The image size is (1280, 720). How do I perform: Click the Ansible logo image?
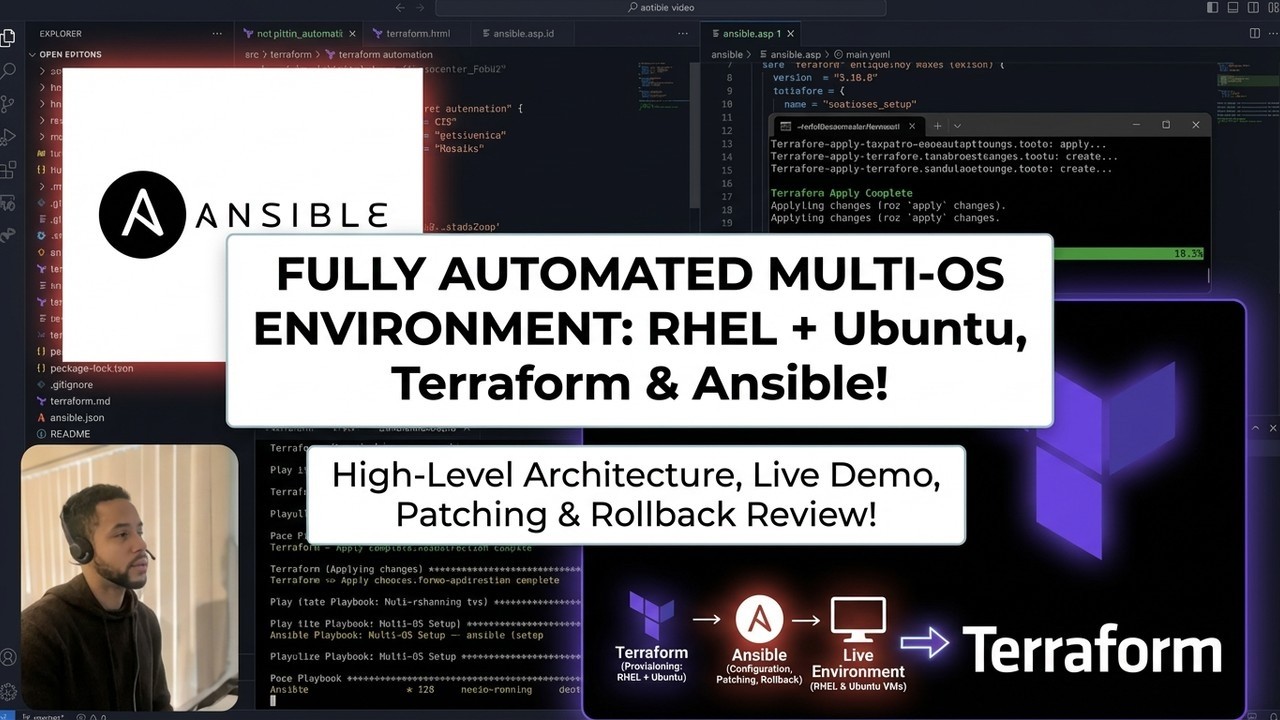click(x=243, y=215)
